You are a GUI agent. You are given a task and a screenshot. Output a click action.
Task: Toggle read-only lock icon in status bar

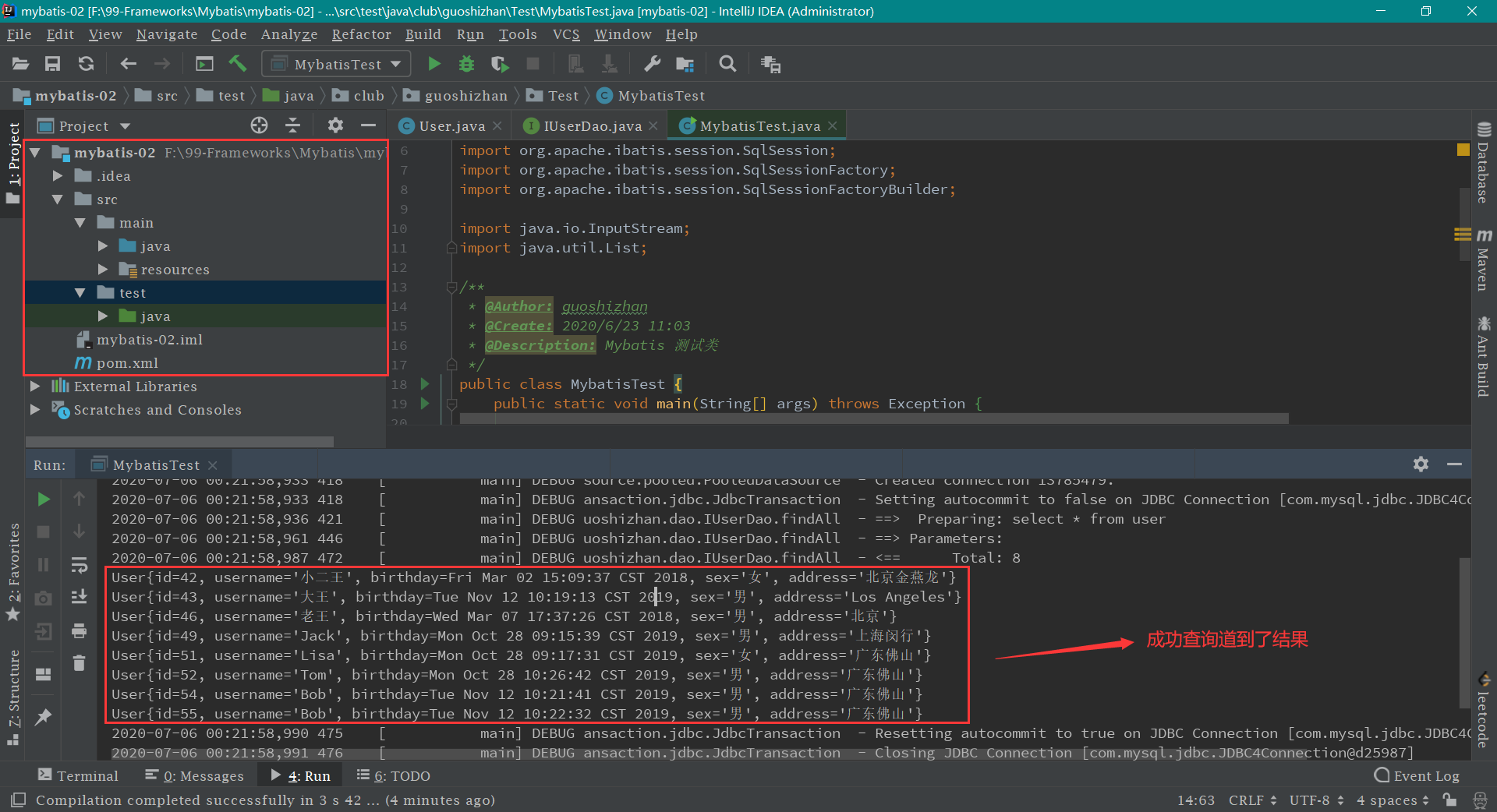1449,800
